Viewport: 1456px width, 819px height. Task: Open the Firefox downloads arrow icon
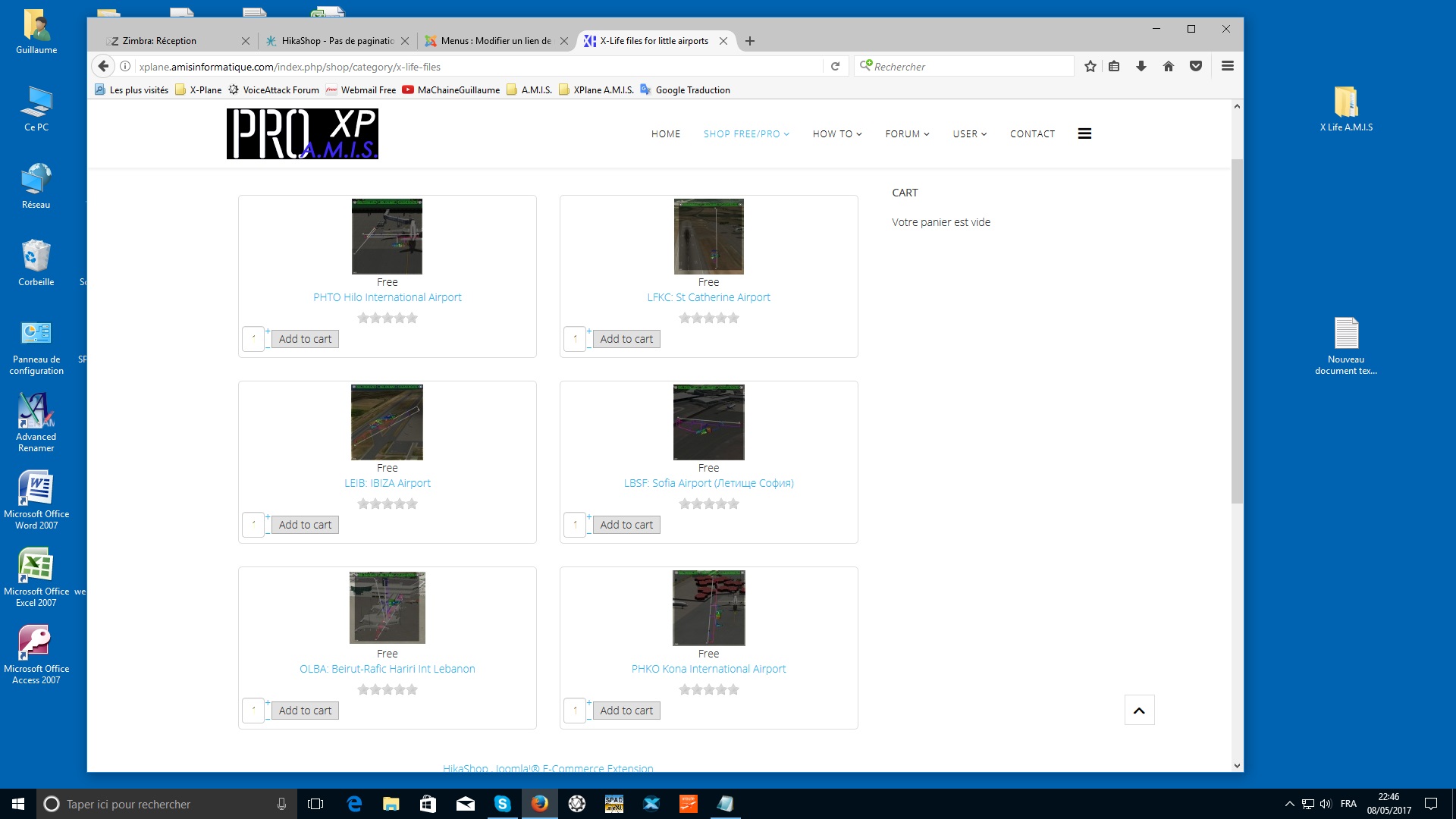point(1141,67)
